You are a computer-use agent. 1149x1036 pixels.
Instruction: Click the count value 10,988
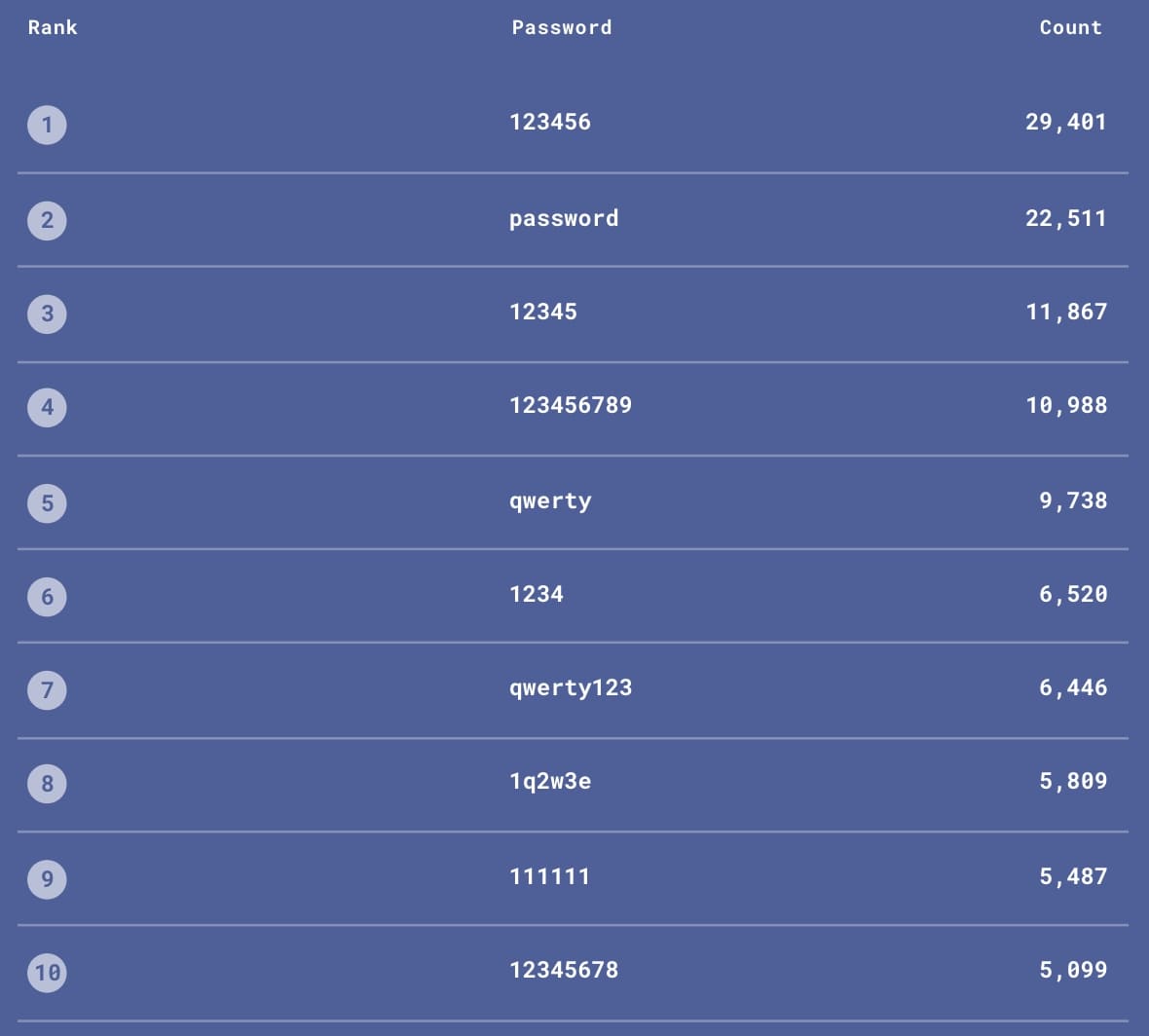(1066, 405)
